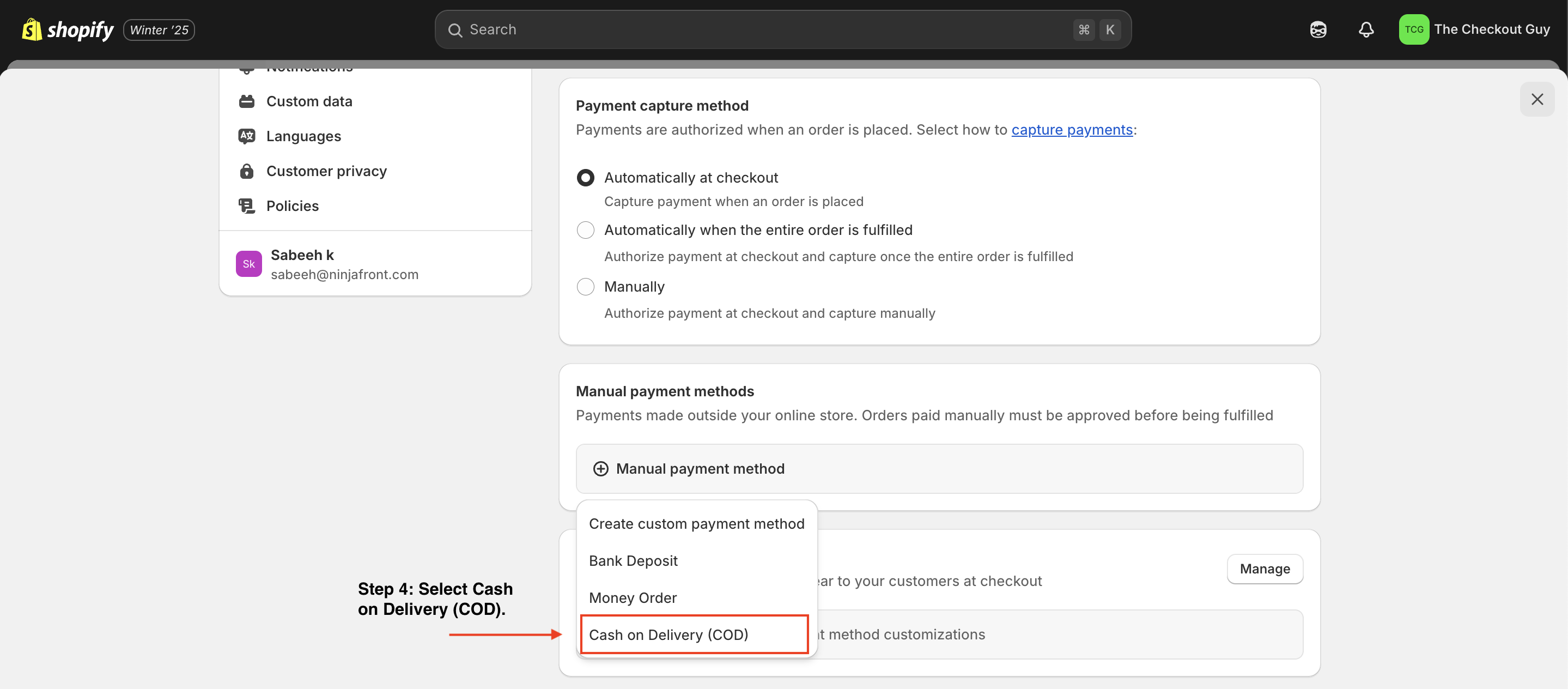
Task: Click the Custom data icon
Action: tap(246, 101)
